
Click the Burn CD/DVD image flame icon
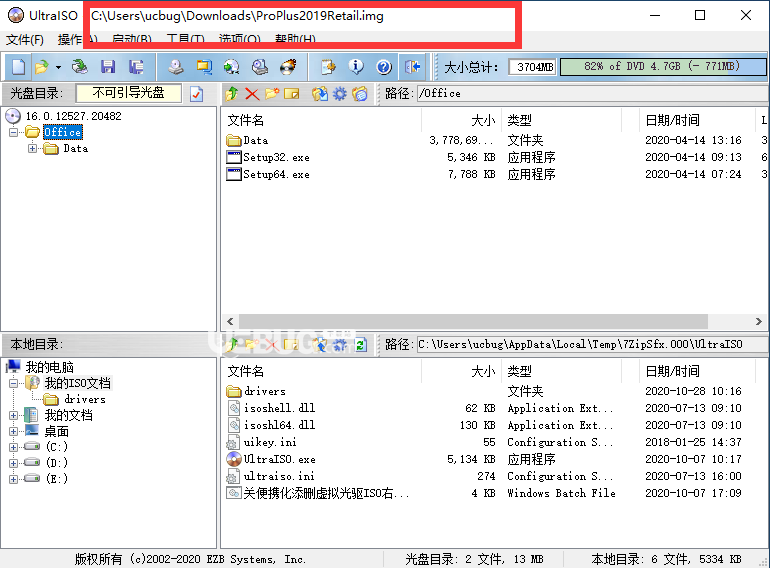pos(288,67)
